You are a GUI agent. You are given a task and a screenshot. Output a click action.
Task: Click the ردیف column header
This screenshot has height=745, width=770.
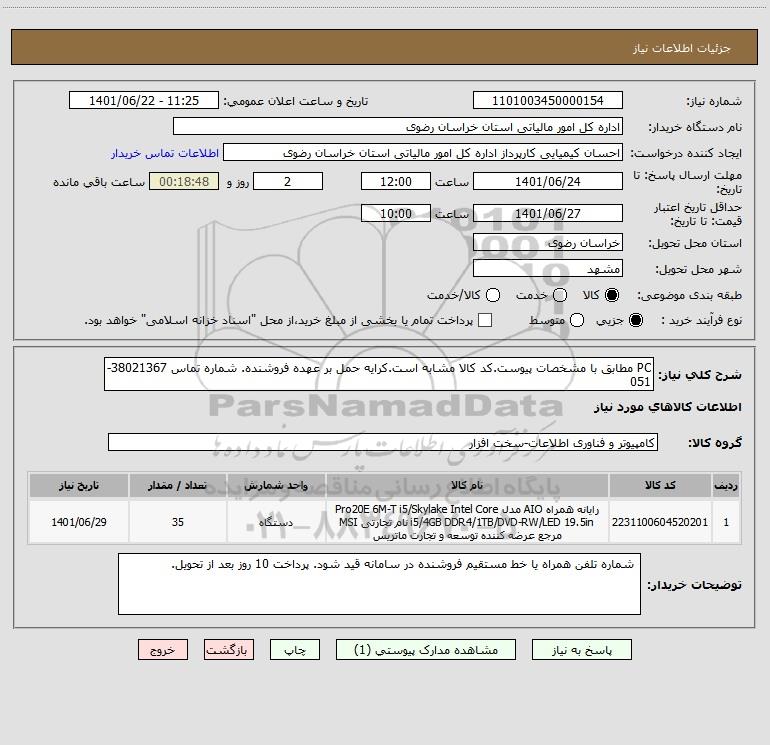(x=726, y=485)
